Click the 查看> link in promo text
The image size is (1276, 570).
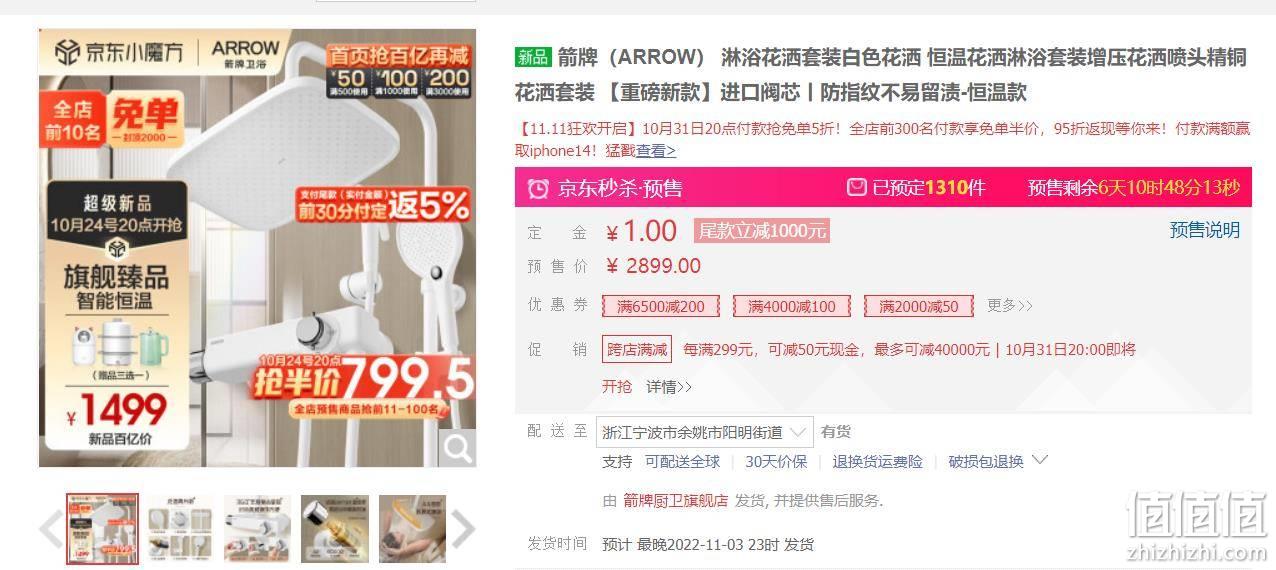pos(656,150)
